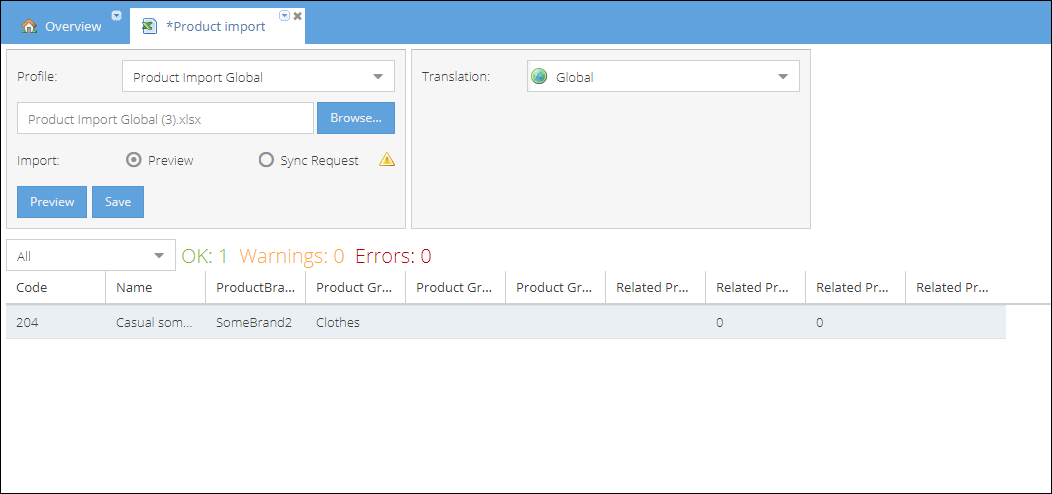Viewport: 1052px width, 494px height.
Task: Select the Product import tab
Action: coord(217,26)
